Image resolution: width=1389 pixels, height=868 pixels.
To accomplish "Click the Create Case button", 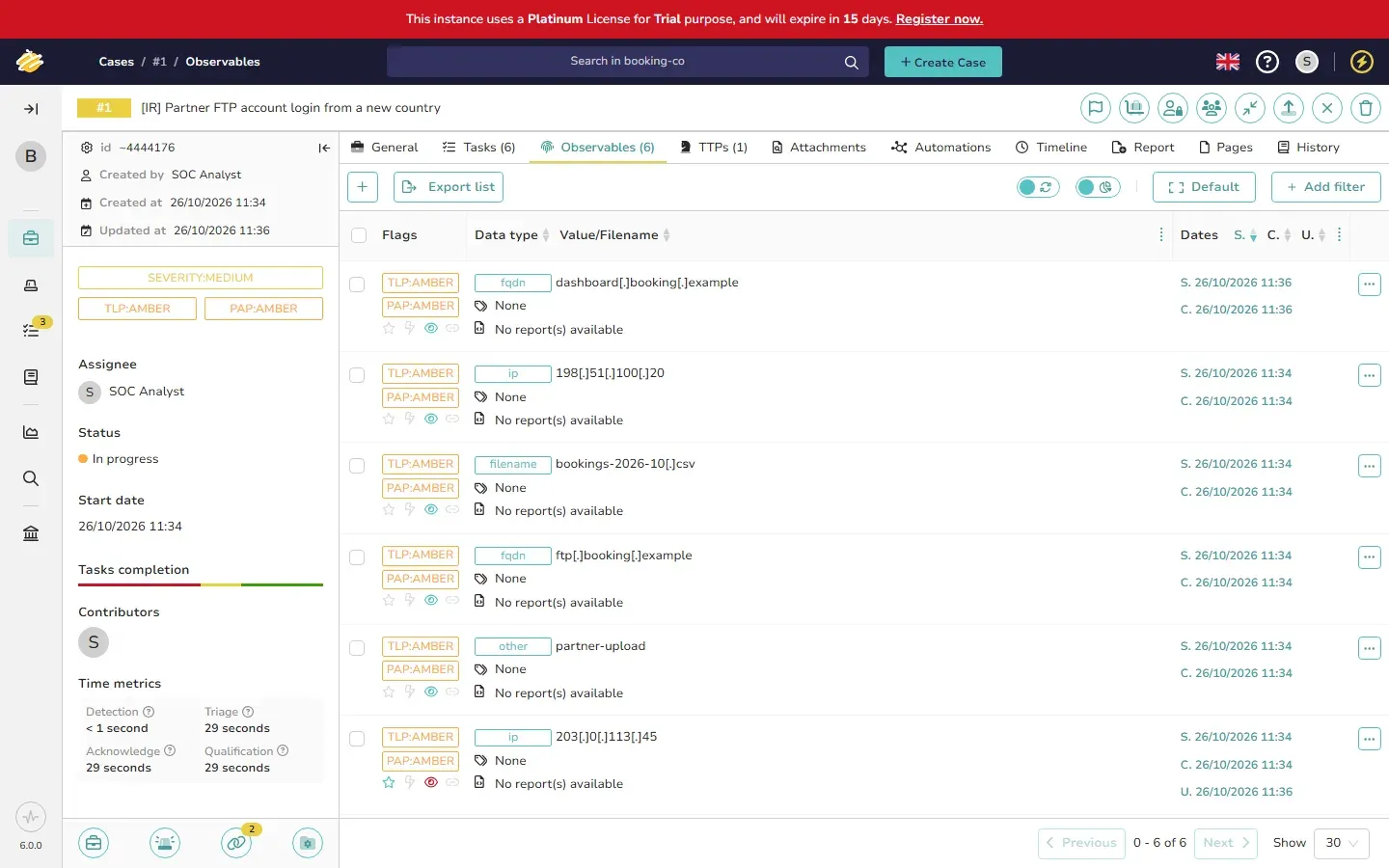I will pos(943,62).
